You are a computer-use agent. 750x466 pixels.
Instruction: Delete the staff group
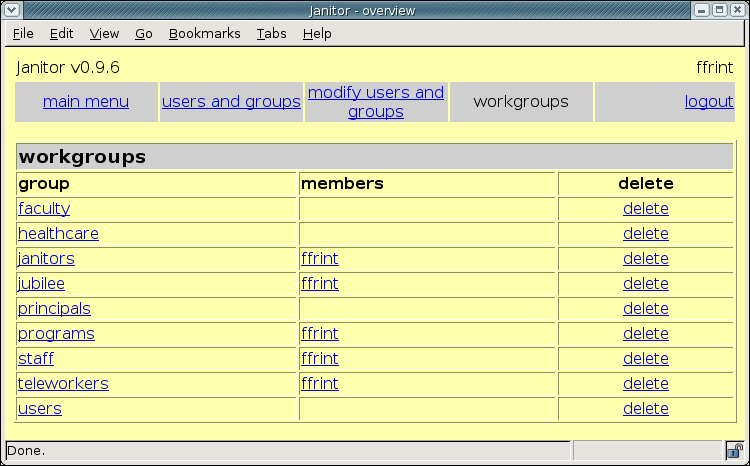pyautogui.click(x=646, y=358)
